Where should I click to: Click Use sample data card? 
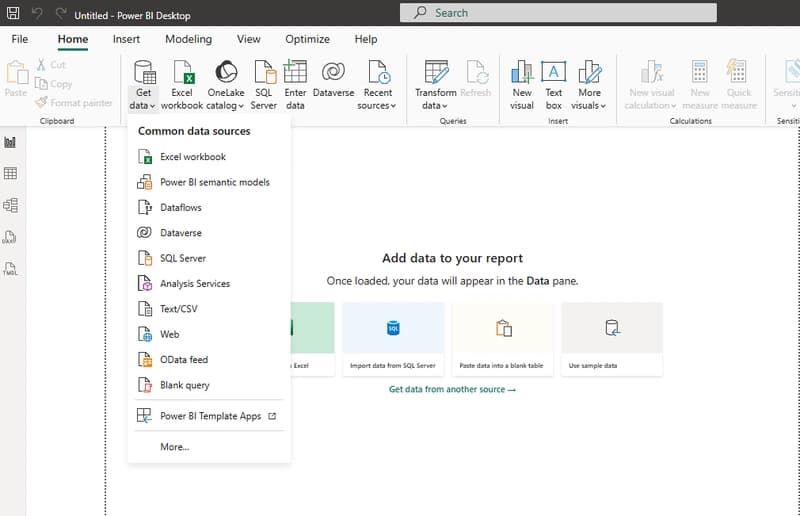612,339
